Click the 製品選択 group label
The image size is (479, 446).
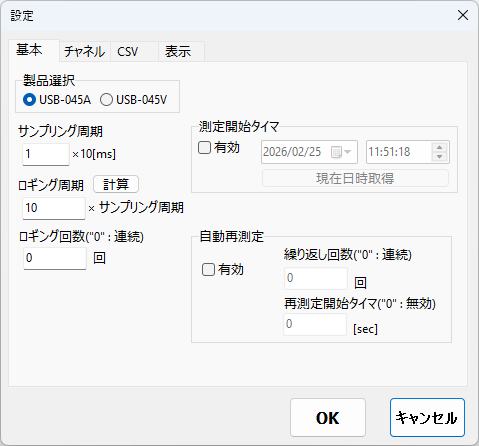coord(49,80)
